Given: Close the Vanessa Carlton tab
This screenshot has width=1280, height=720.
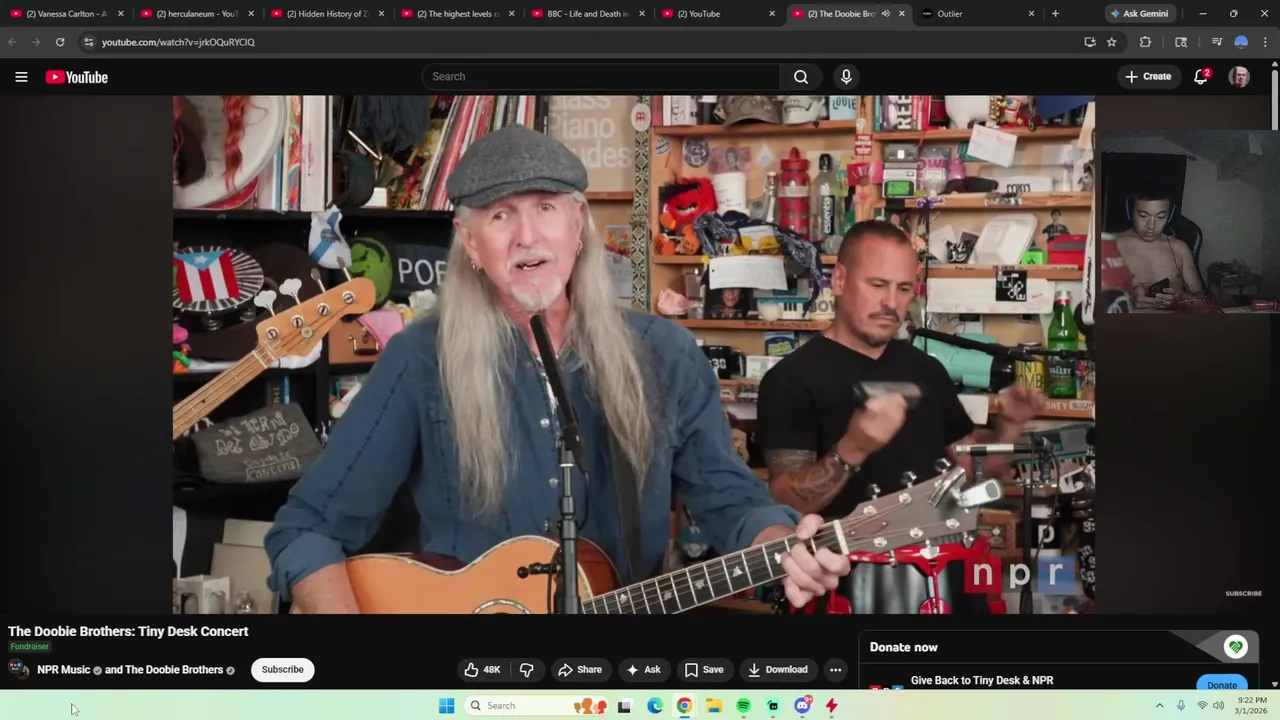Looking at the screenshot, I should 121,14.
